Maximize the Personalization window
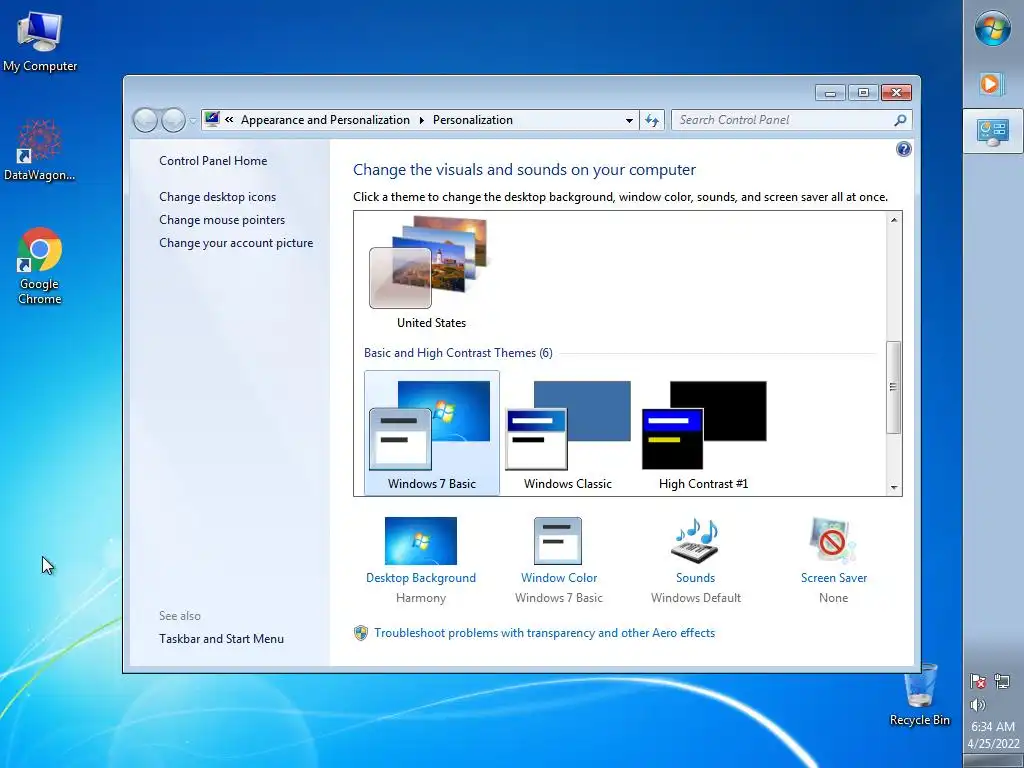 coord(863,93)
